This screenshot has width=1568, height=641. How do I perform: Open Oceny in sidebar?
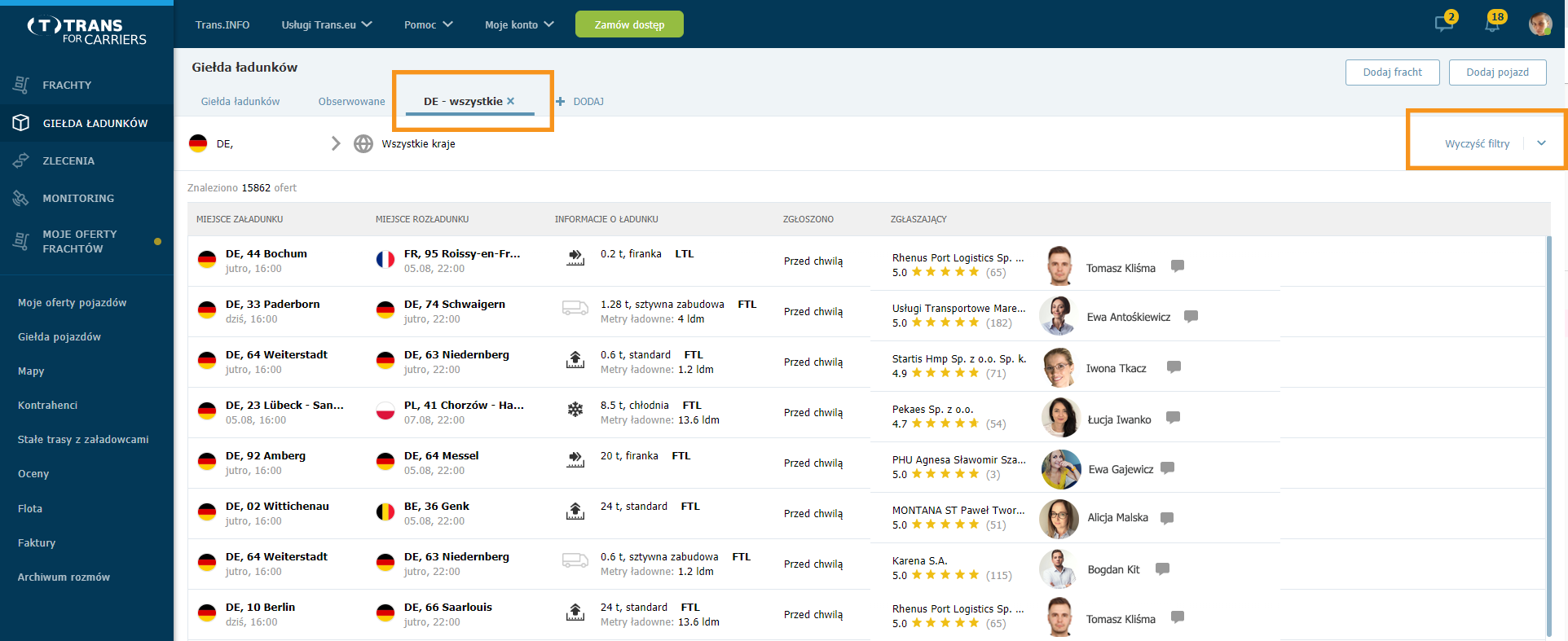33,473
